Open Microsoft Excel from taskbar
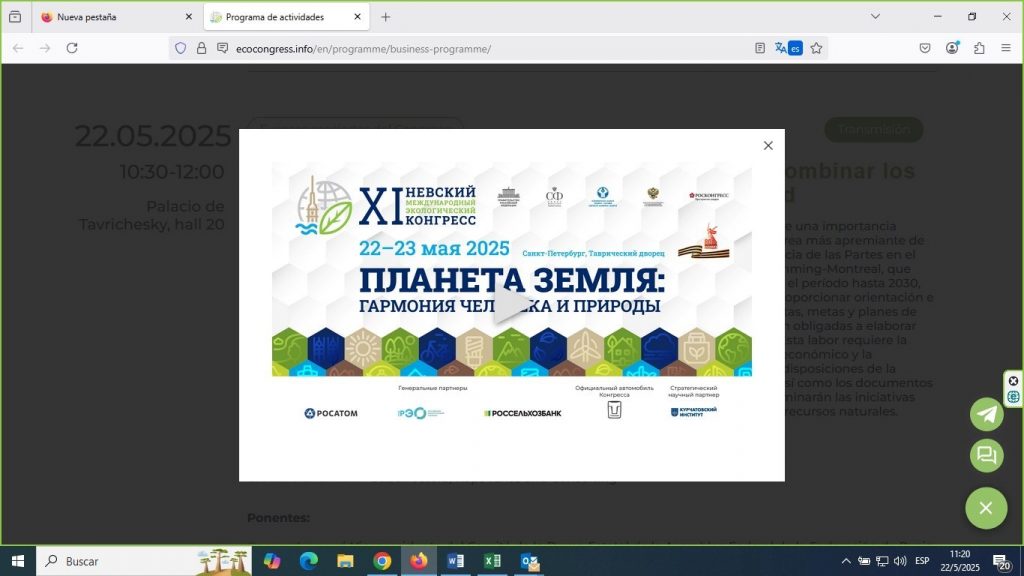The width and height of the screenshot is (1024, 576). (492, 561)
